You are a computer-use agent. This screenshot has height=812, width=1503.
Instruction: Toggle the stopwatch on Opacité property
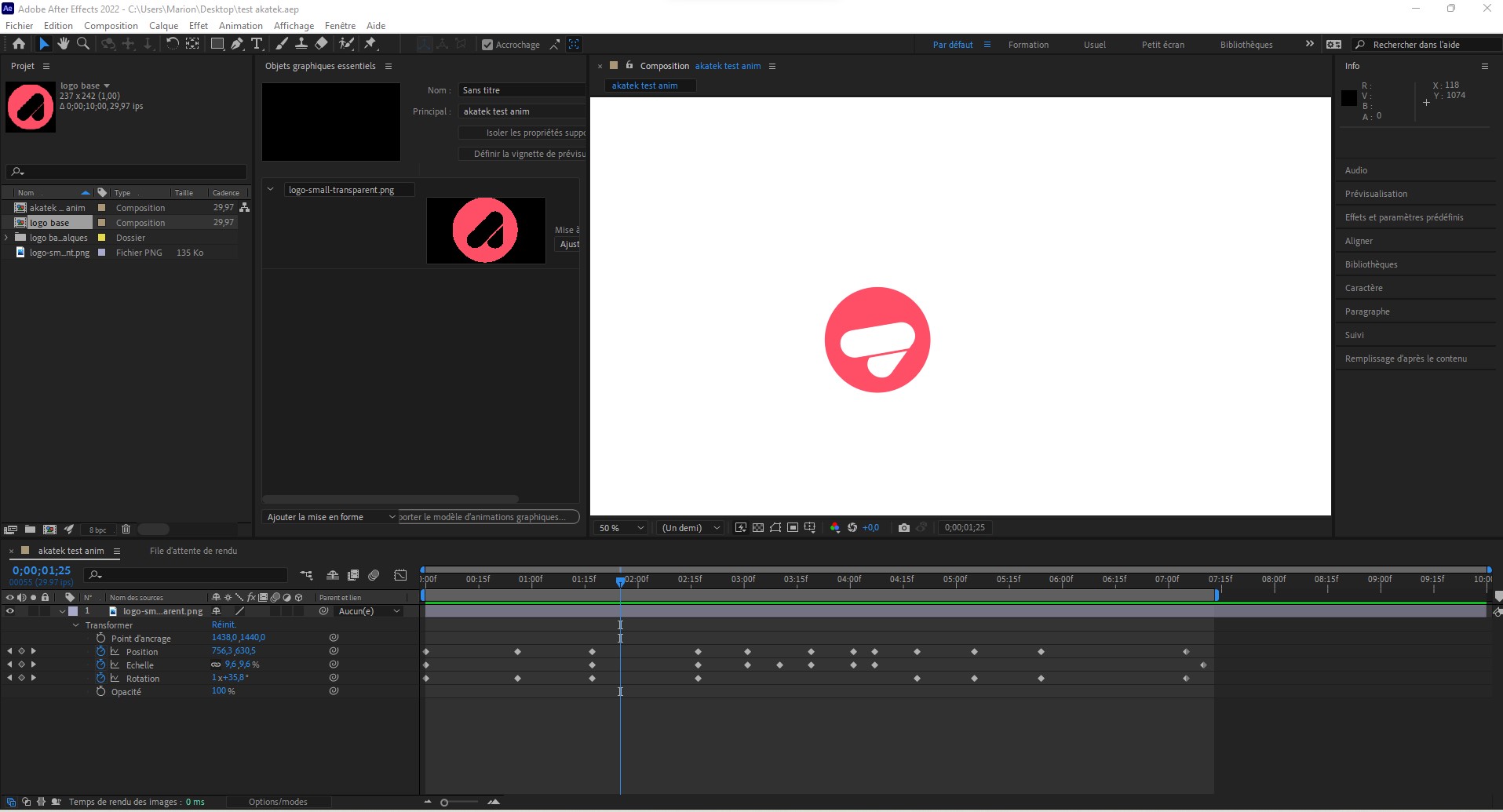[x=101, y=692]
